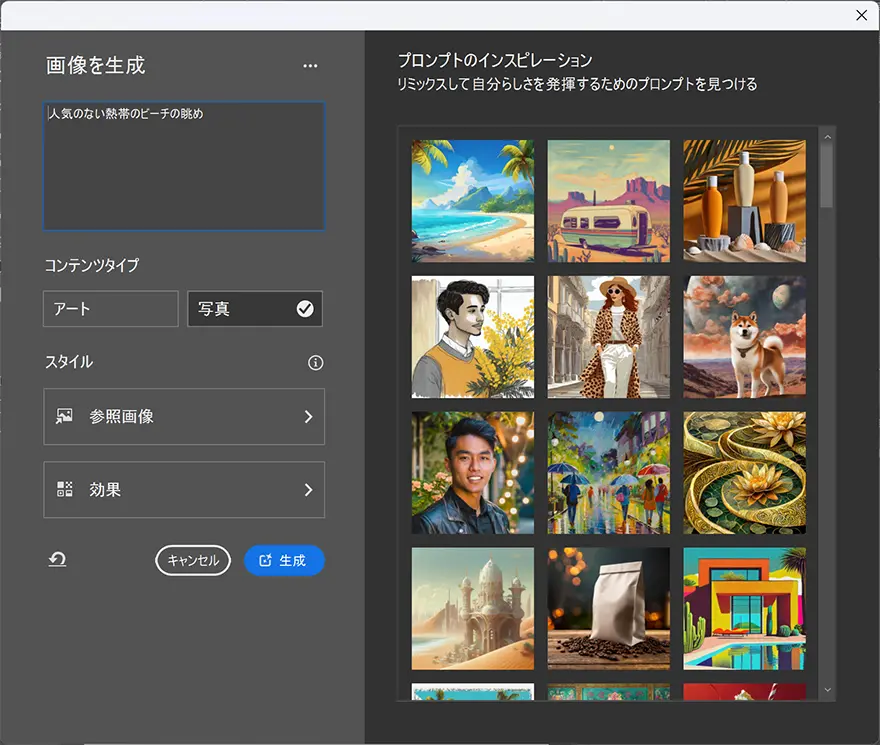
Task: Choose the golden lotus pattern thumbnail
Action: point(744,473)
